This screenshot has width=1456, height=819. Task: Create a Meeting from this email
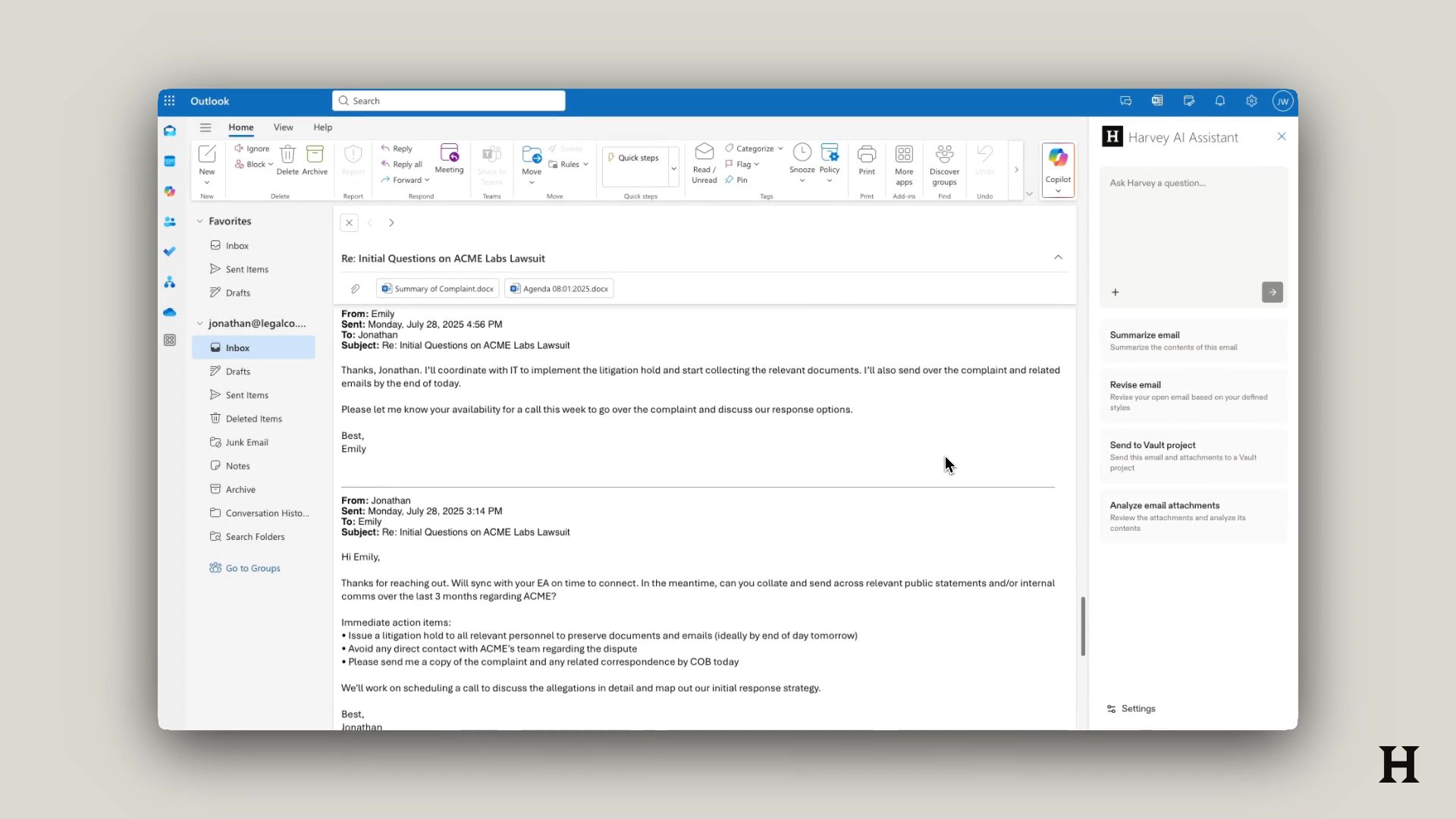449,158
